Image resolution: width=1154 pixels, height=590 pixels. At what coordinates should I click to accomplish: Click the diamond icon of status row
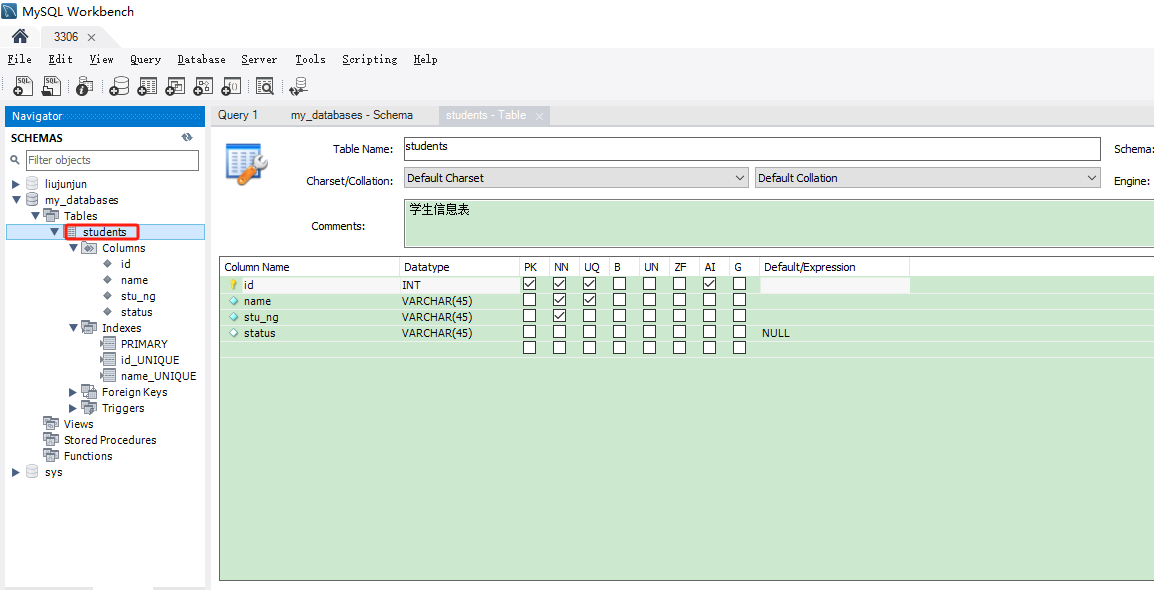pos(233,333)
